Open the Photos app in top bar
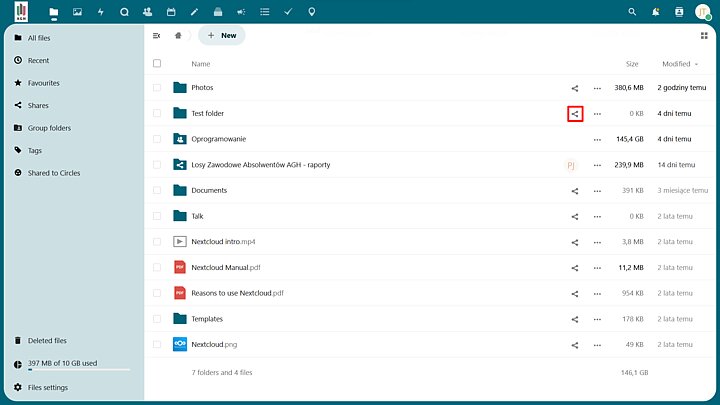 77,12
